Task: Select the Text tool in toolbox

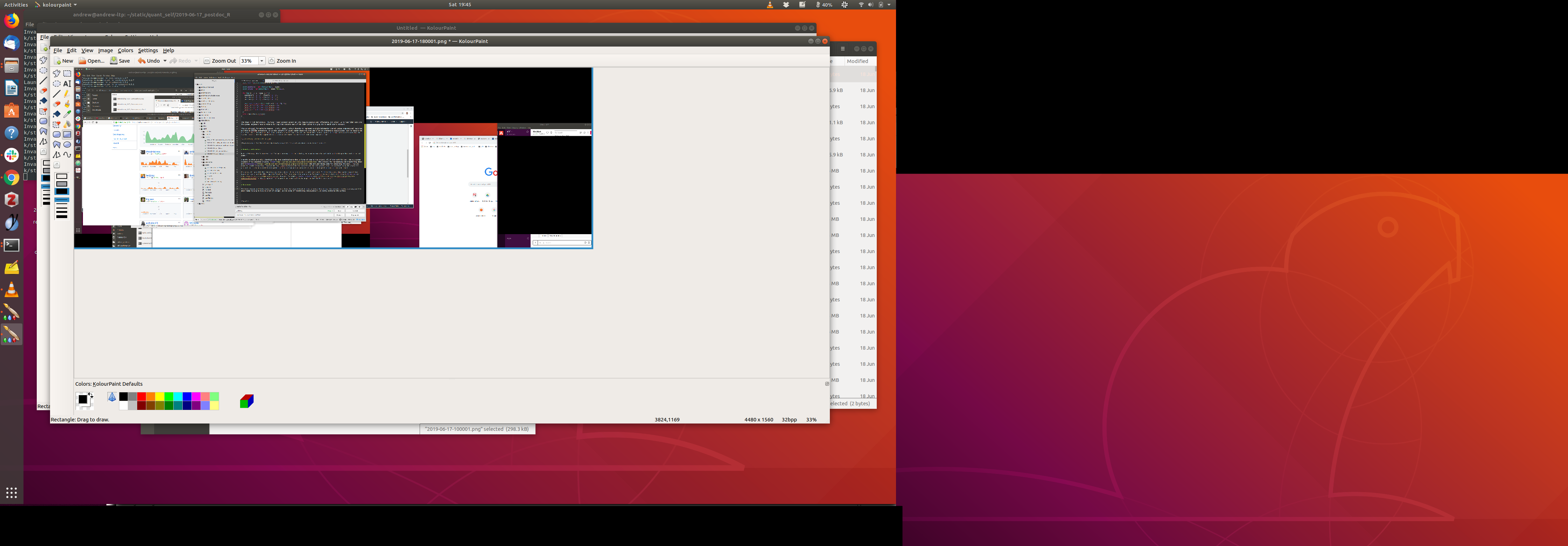Action: (x=67, y=84)
